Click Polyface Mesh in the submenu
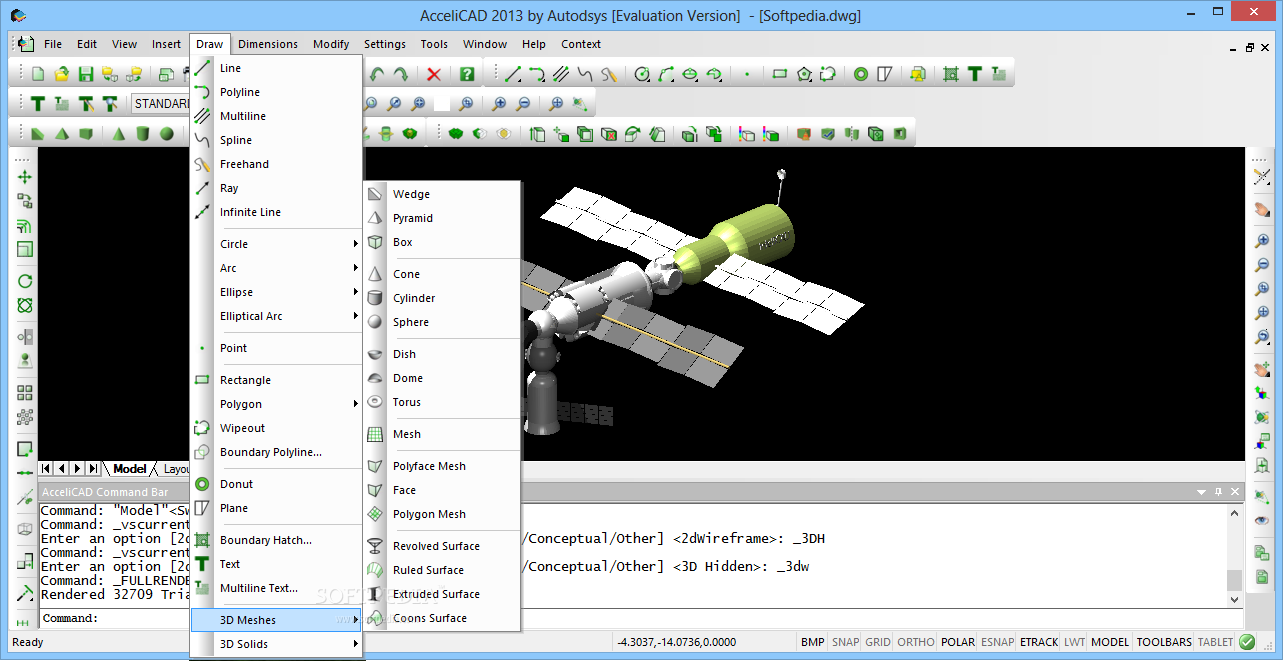Image resolution: width=1283 pixels, height=661 pixels. coord(442,466)
